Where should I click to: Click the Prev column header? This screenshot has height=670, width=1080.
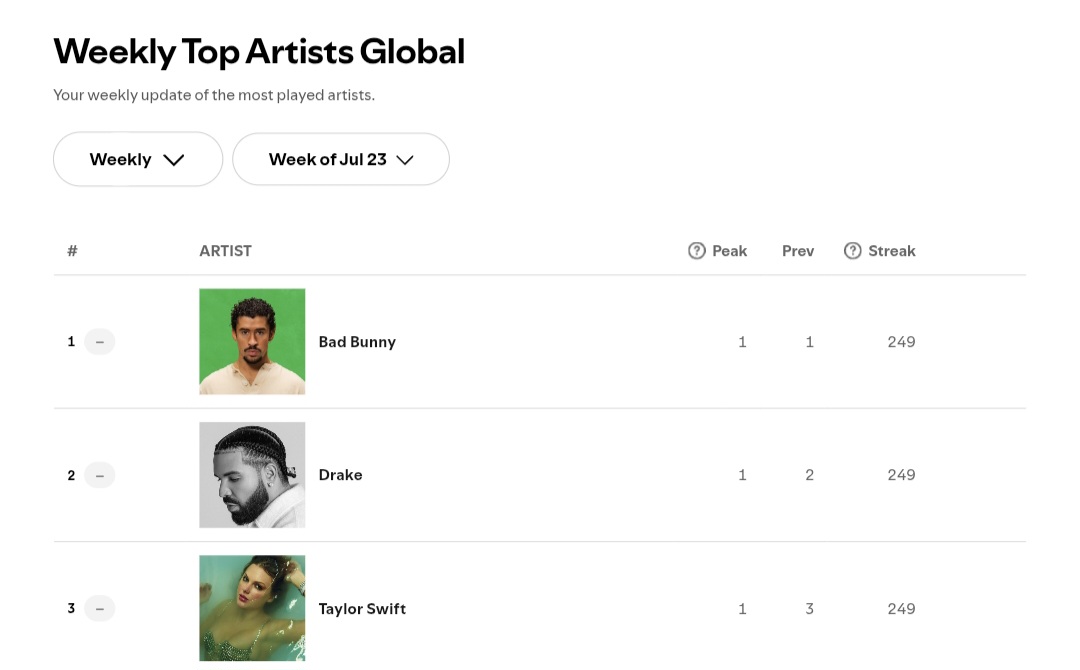tap(798, 251)
